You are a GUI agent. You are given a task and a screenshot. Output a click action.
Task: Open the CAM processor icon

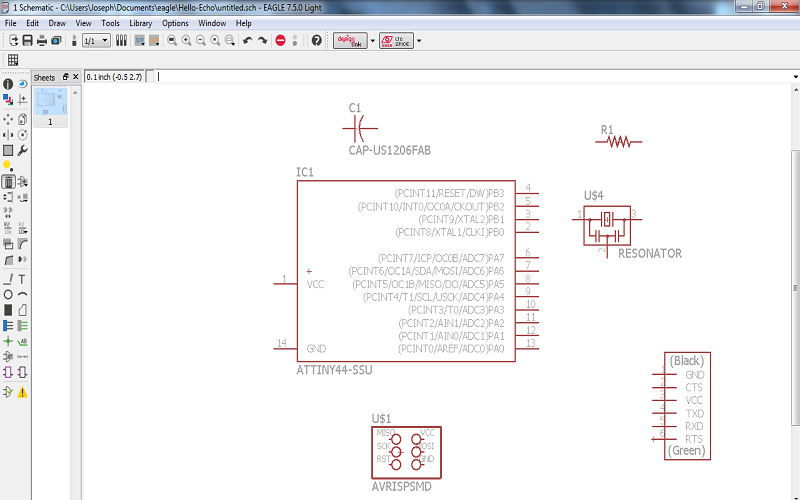point(56,40)
